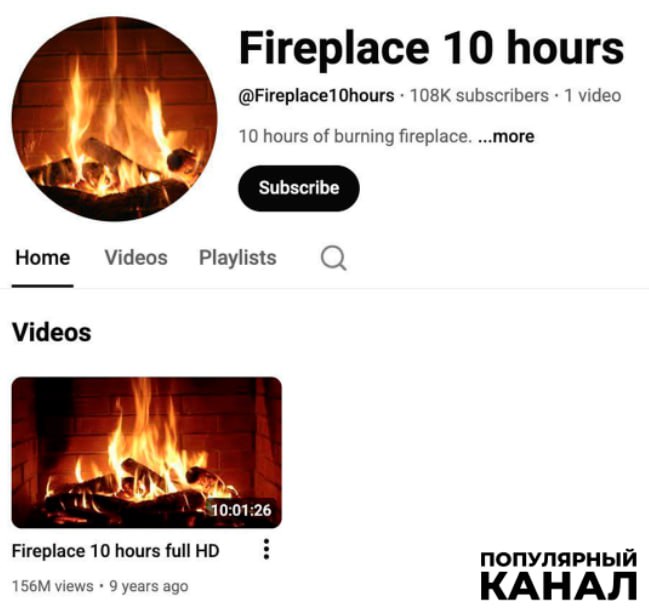
Task: Click the 108K subscribers text
Action: [x=479, y=96]
